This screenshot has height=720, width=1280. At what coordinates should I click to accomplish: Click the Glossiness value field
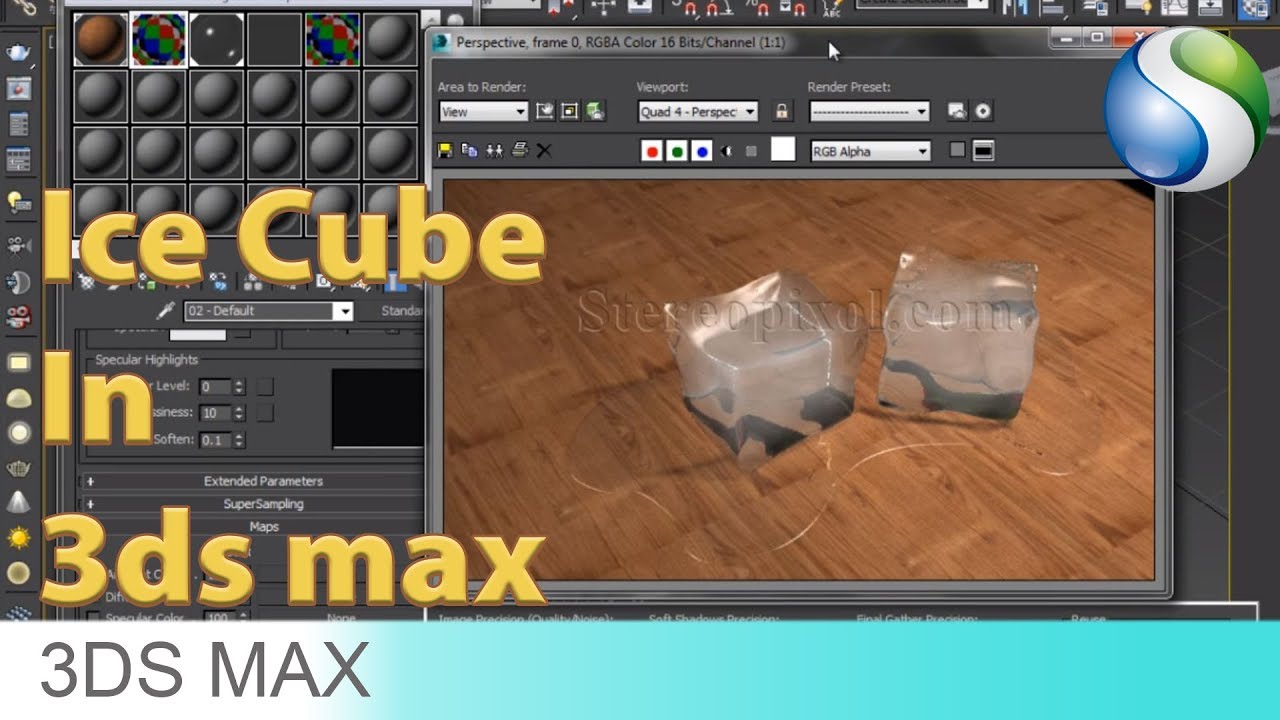215,413
